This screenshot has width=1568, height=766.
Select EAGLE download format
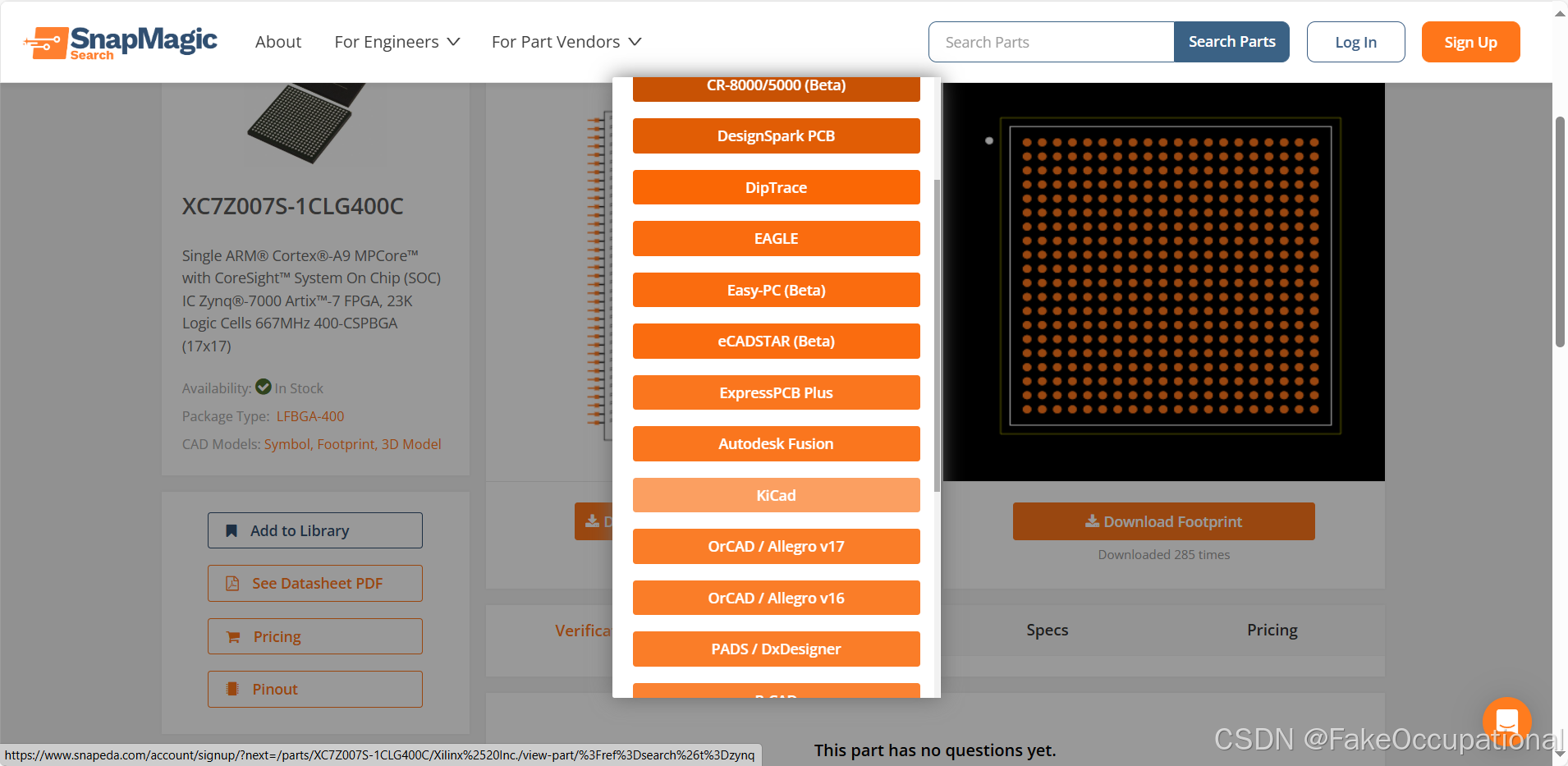click(777, 239)
